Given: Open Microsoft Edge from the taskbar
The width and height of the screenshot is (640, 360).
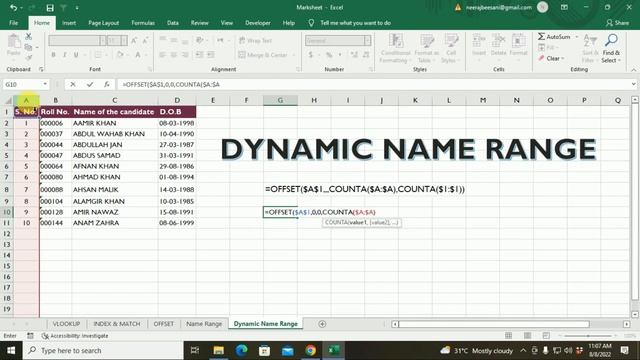Looking at the screenshot, I should click(242, 350).
